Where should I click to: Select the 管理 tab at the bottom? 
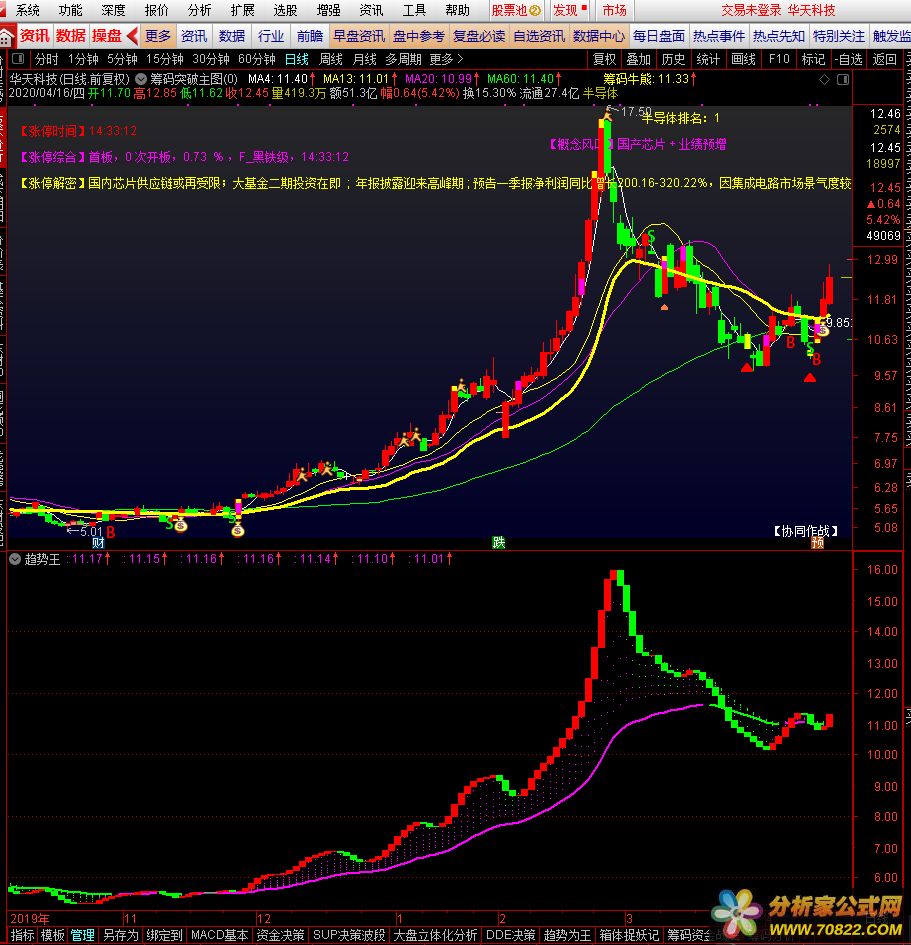[x=83, y=935]
